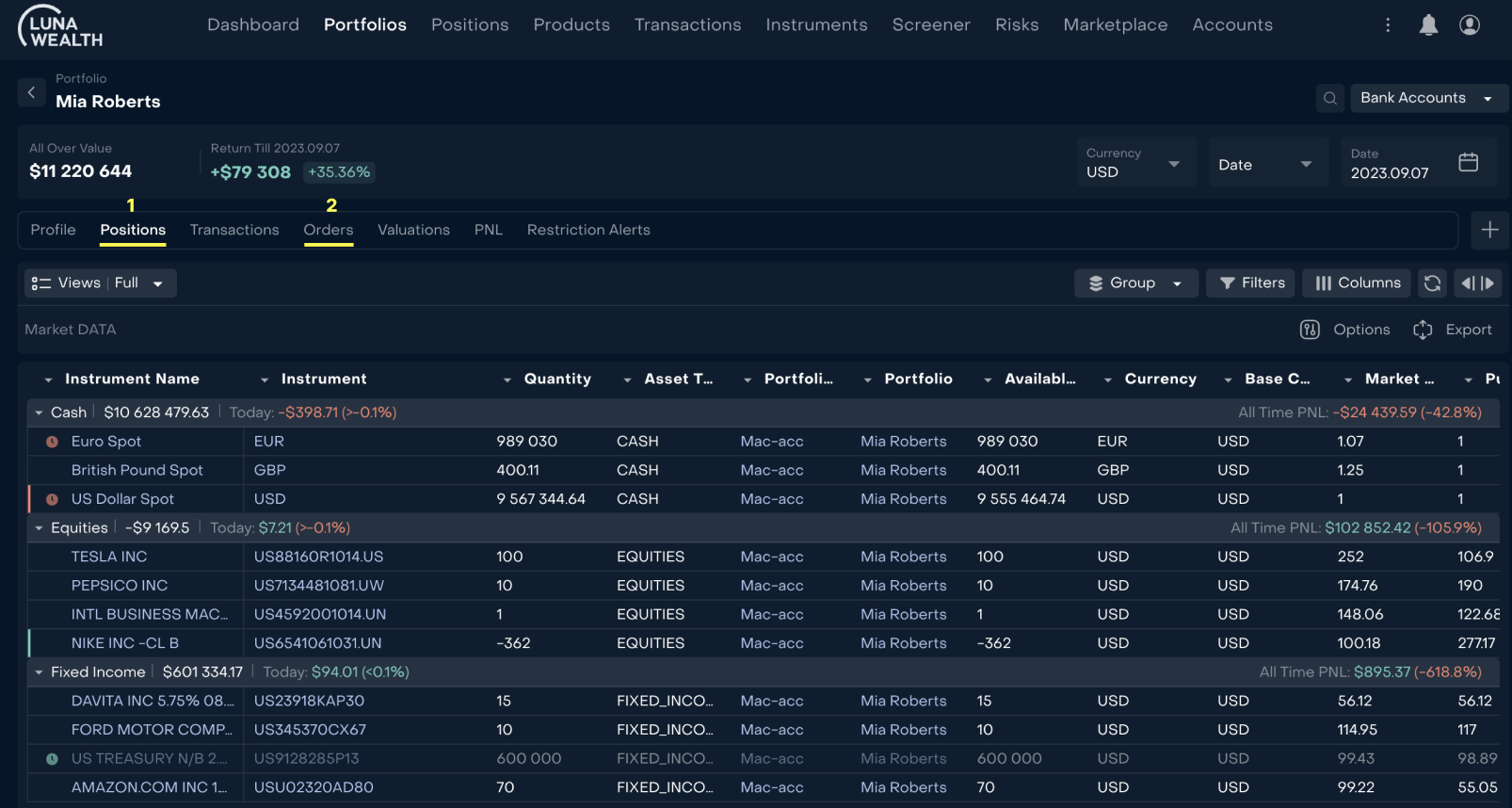Select British Pound Spot row name
Image resolution: width=1512 pixels, height=808 pixels.
coord(137,471)
